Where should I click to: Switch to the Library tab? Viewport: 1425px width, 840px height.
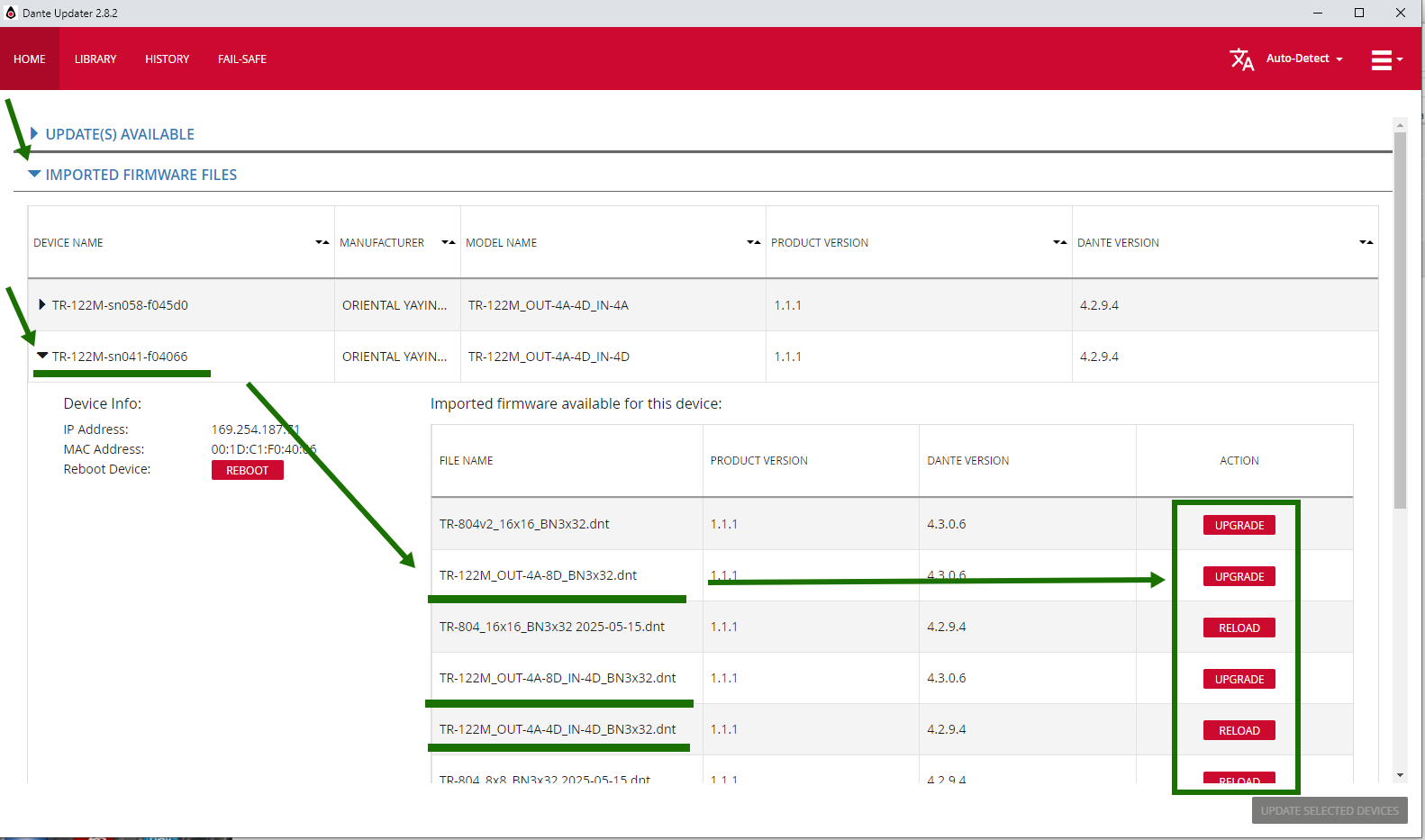(95, 59)
